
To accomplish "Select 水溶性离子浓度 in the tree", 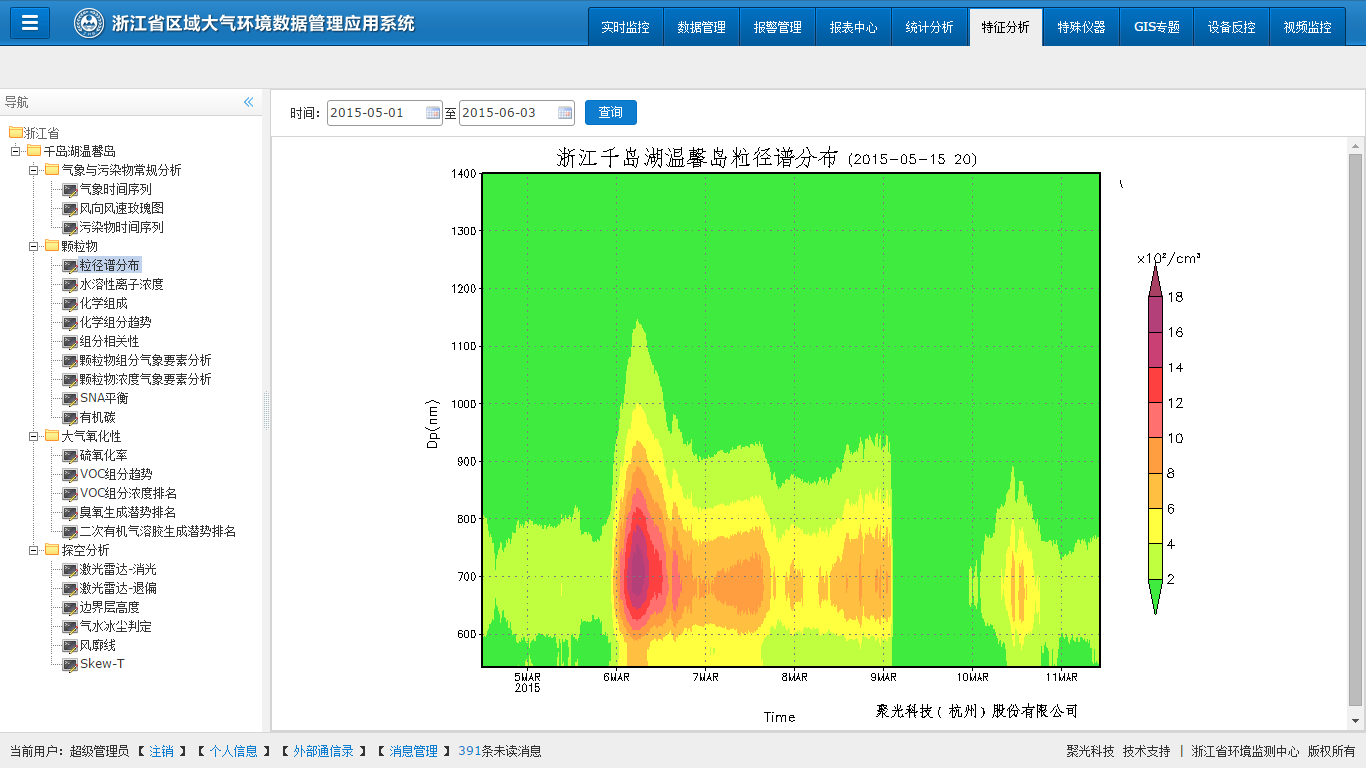I will [121, 285].
